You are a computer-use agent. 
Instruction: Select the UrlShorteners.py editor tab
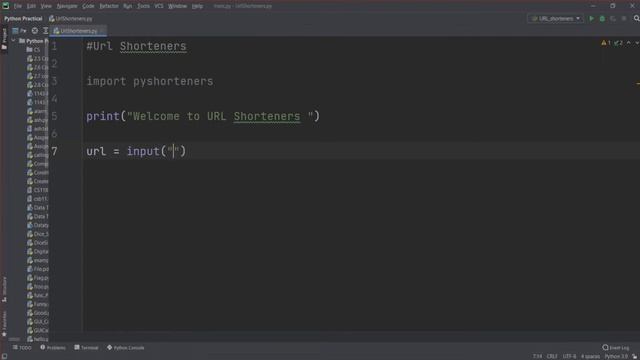[x=78, y=31]
